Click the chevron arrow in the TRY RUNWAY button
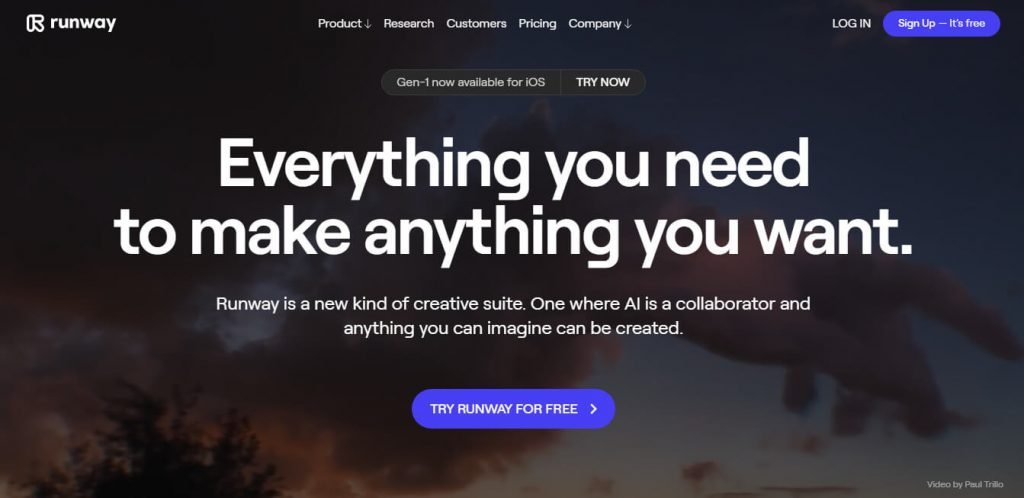Screen dimensions: 1024x498 click(594, 409)
